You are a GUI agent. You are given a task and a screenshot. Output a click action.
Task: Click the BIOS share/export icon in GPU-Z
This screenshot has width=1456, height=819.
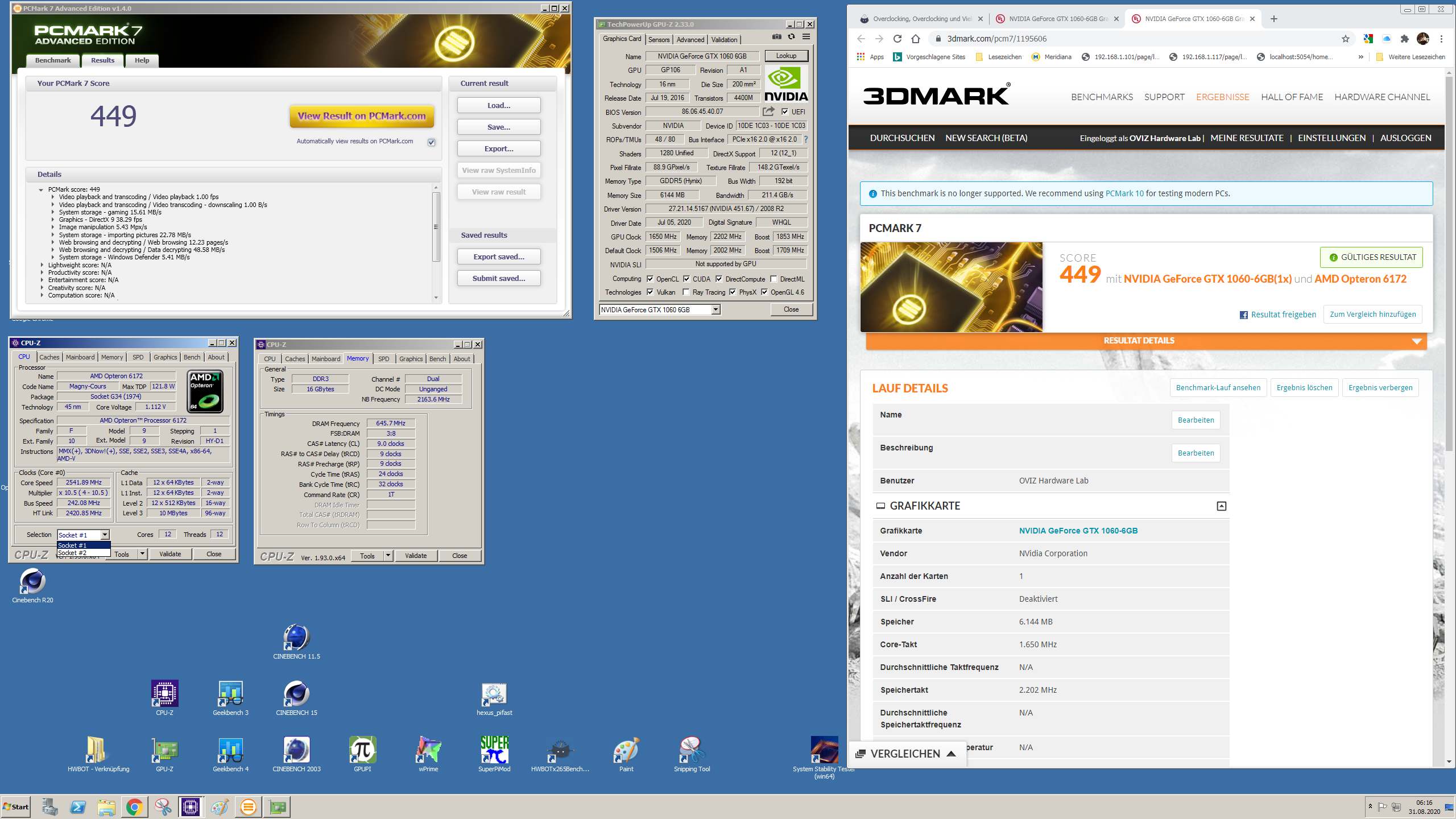pos(769,111)
